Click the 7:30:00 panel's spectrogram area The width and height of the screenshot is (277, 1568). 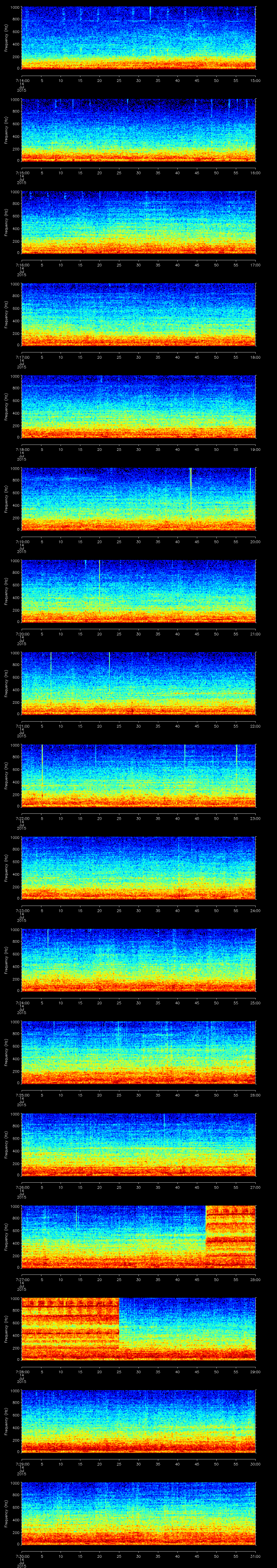point(139,1513)
